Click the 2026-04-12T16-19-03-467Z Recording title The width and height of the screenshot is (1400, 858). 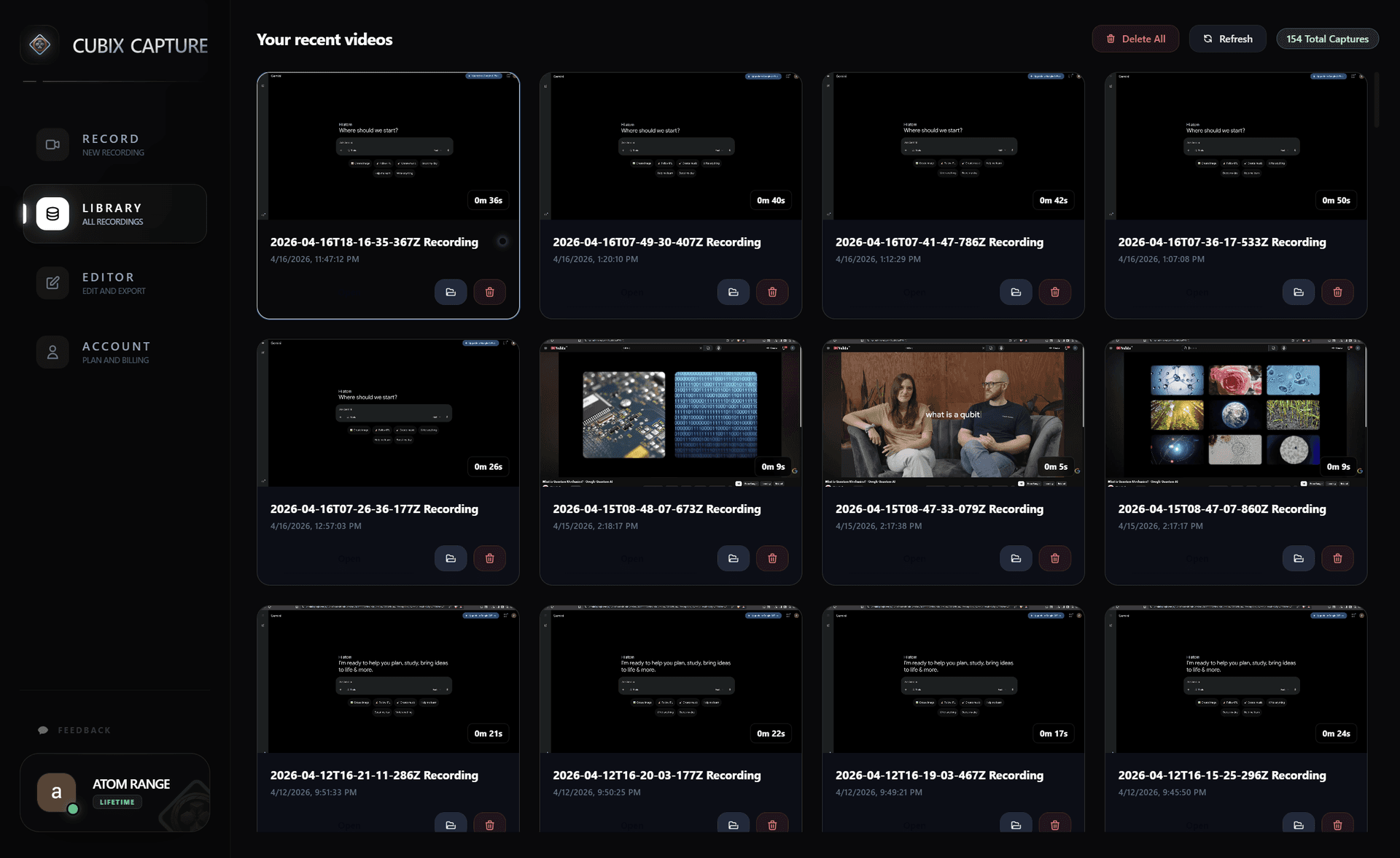(939, 775)
